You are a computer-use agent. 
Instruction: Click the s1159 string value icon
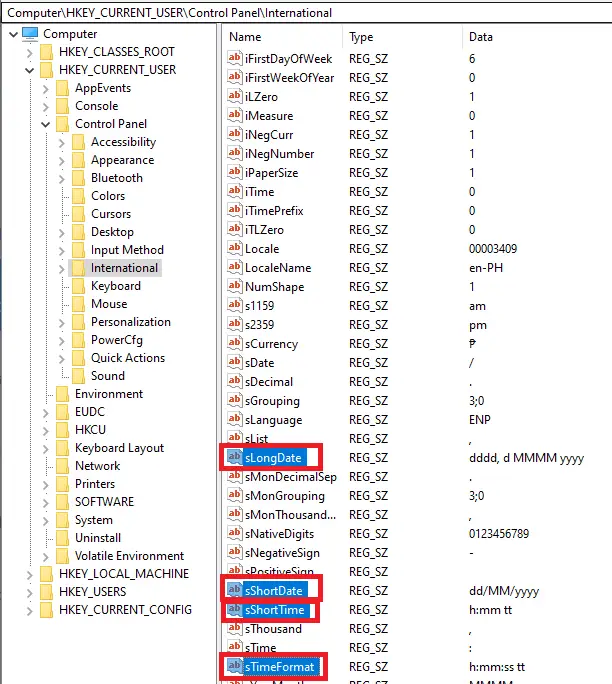coord(234,305)
